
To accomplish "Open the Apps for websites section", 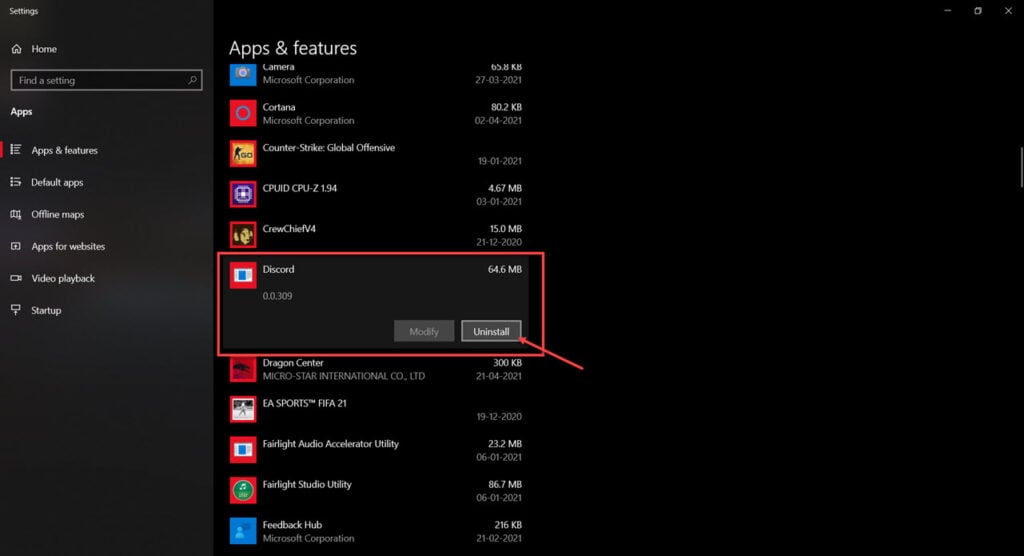I will pyautogui.click(x=68, y=246).
